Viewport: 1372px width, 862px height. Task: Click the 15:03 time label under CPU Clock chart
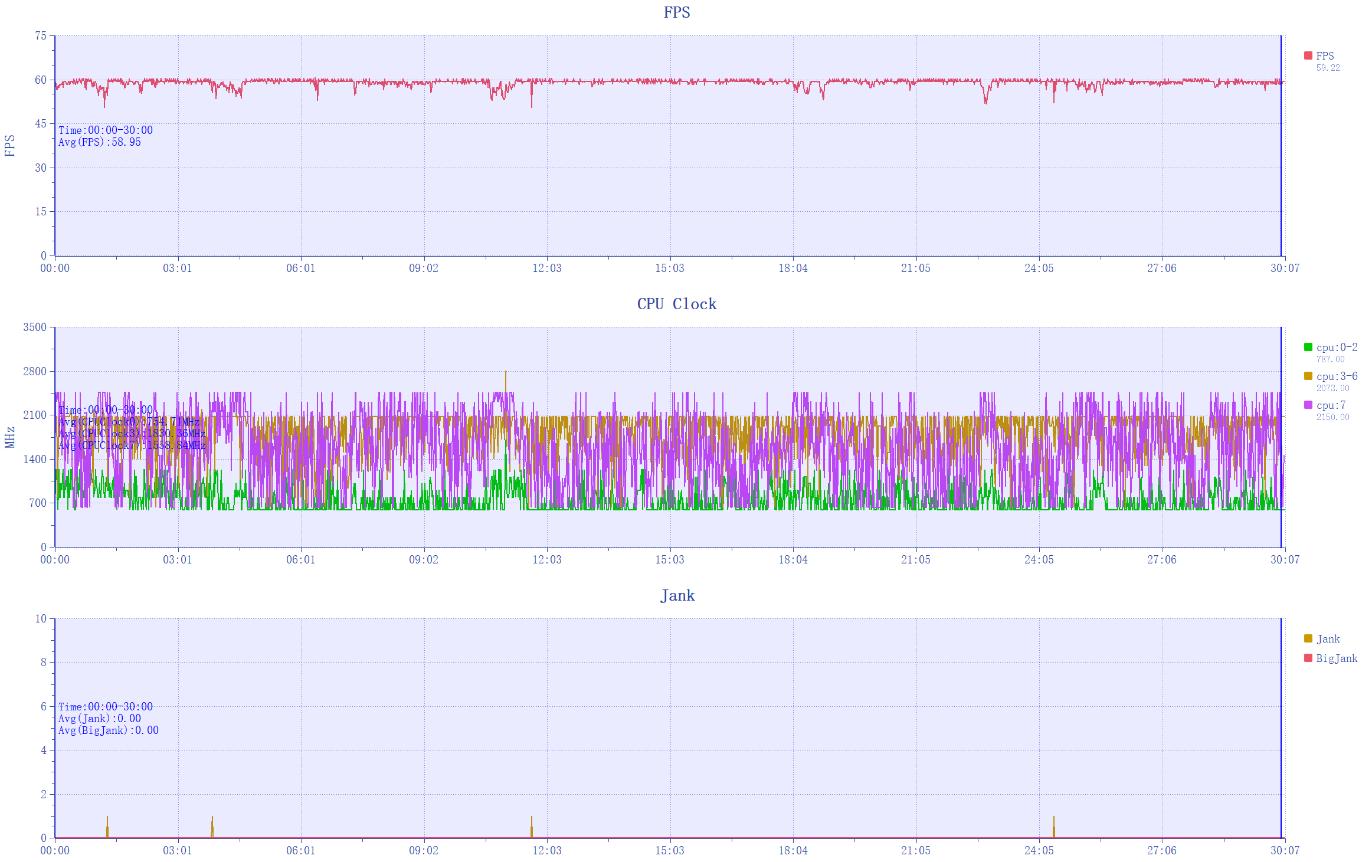[670, 560]
